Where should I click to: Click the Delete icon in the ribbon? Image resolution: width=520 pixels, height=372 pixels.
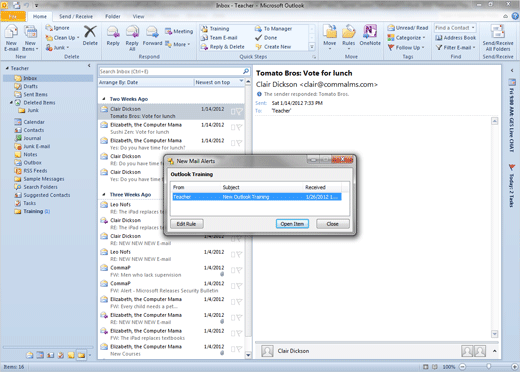[90, 35]
